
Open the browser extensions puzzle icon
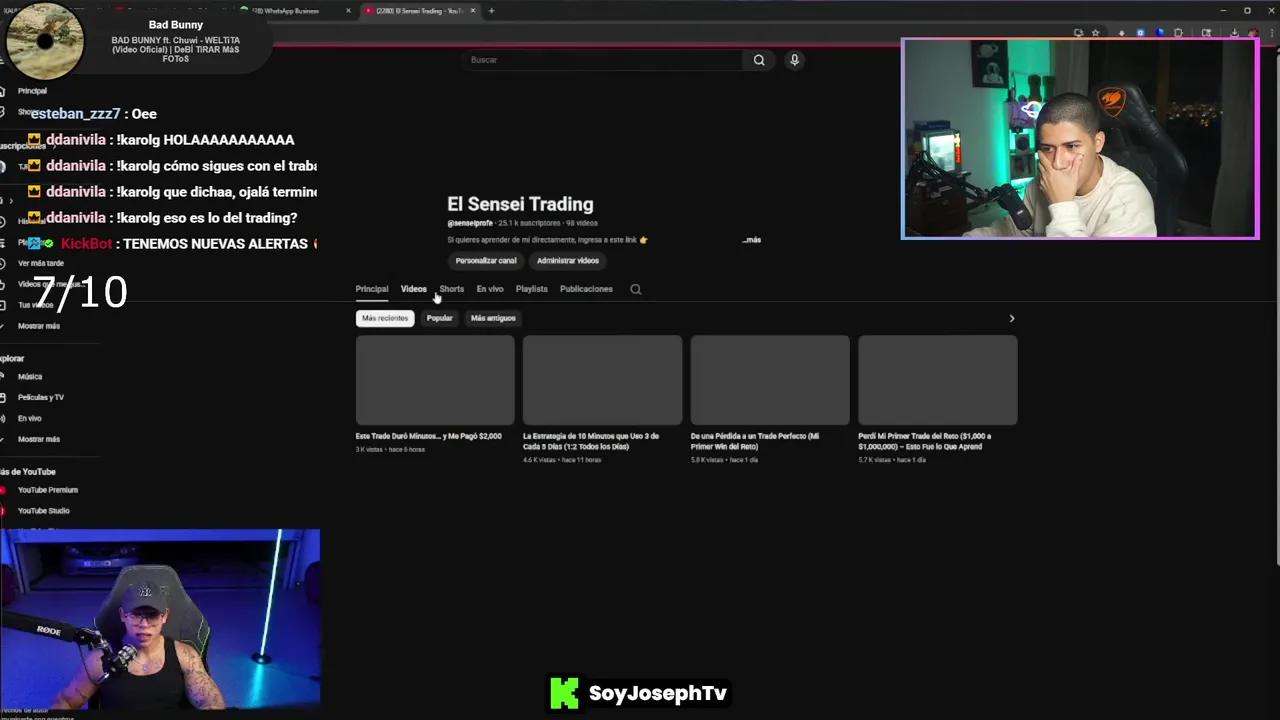1178,33
